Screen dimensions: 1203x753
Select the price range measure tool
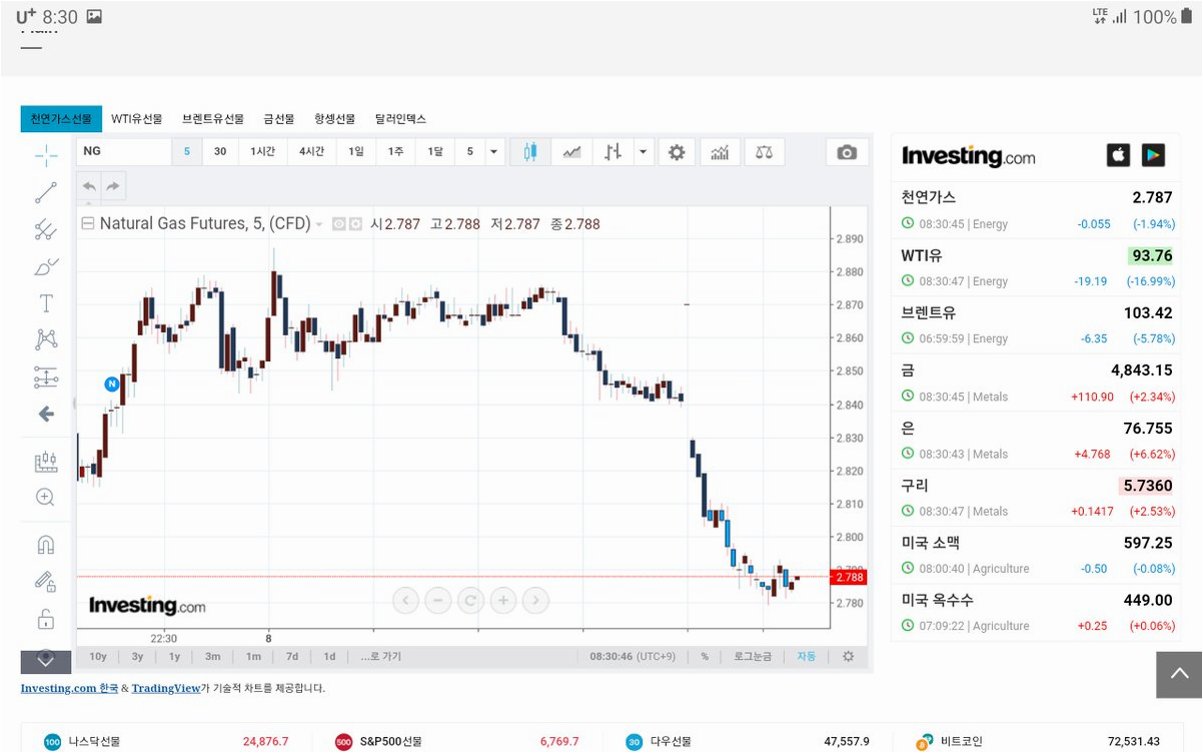pyautogui.click(x=46, y=461)
